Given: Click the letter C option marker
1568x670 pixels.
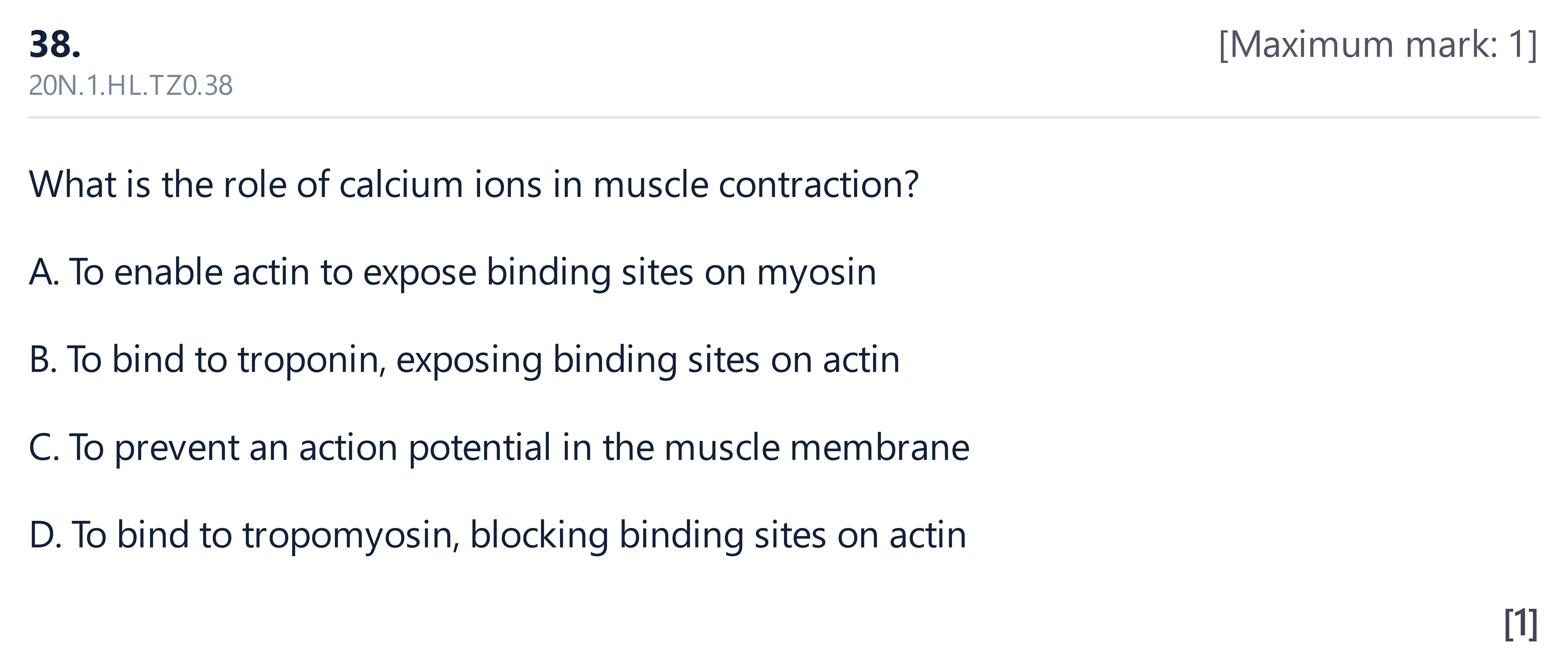Looking at the screenshot, I should 44,447.
